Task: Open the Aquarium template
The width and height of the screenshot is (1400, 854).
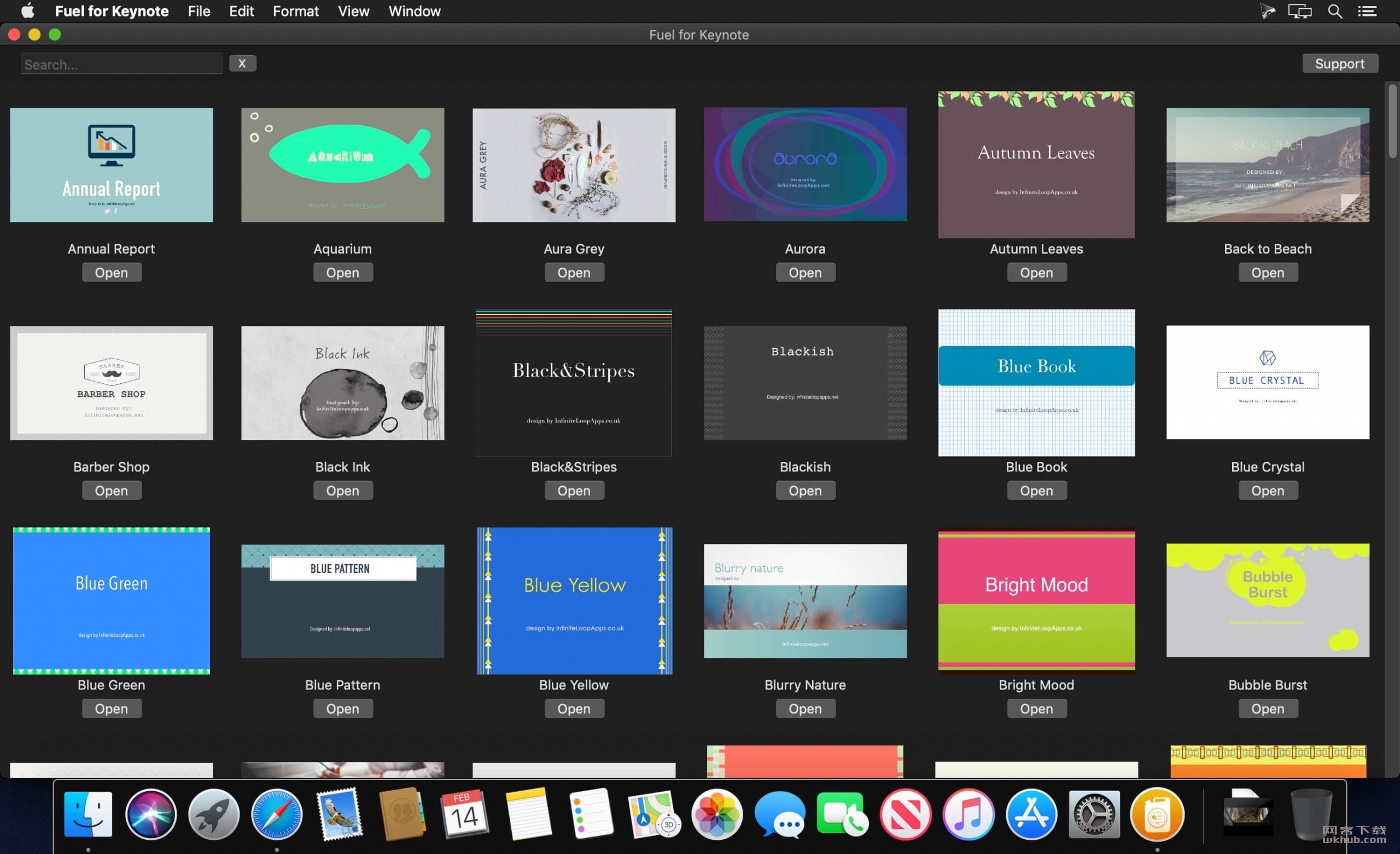Action: 342,273
